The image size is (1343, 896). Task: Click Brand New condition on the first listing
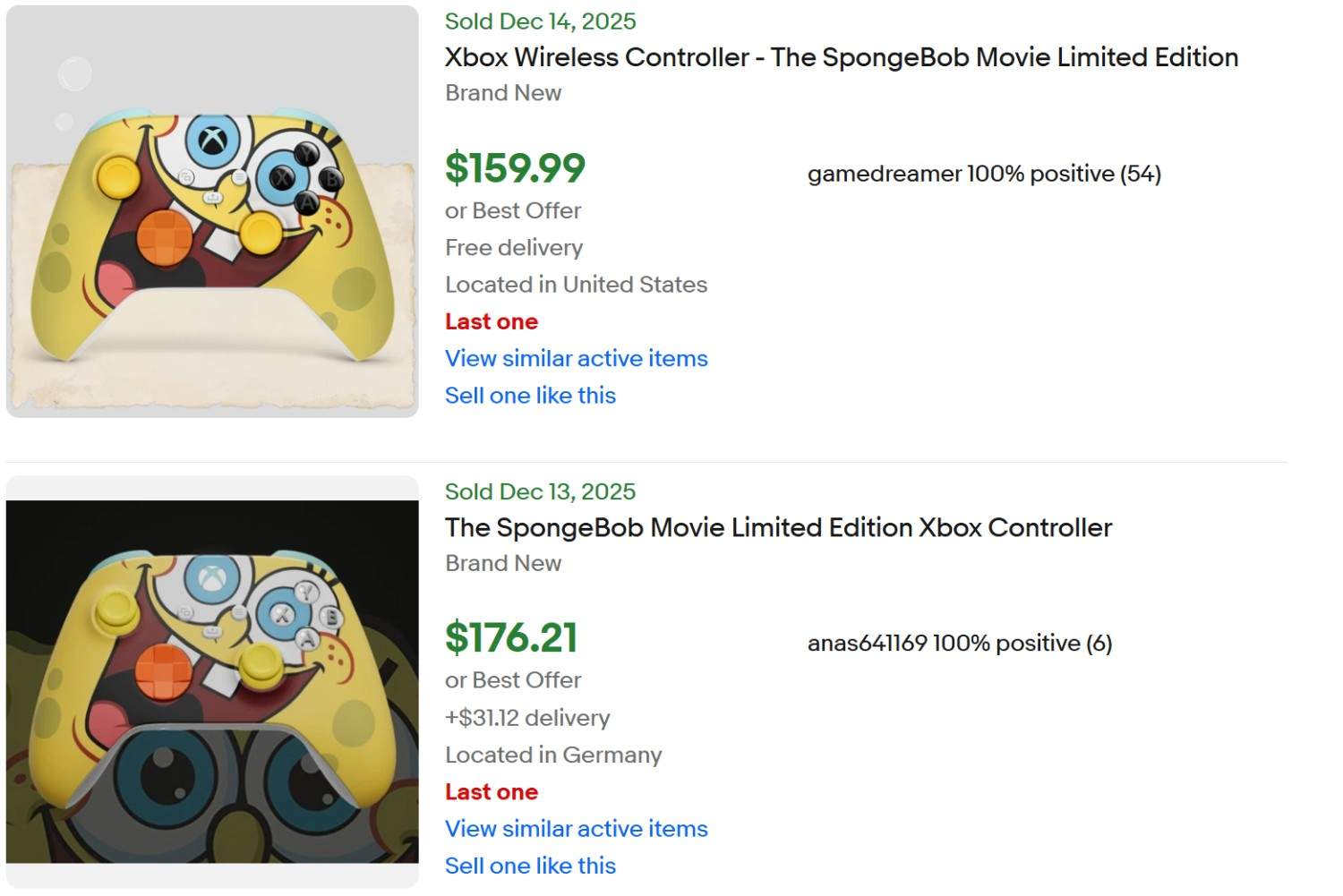coord(502,93)
